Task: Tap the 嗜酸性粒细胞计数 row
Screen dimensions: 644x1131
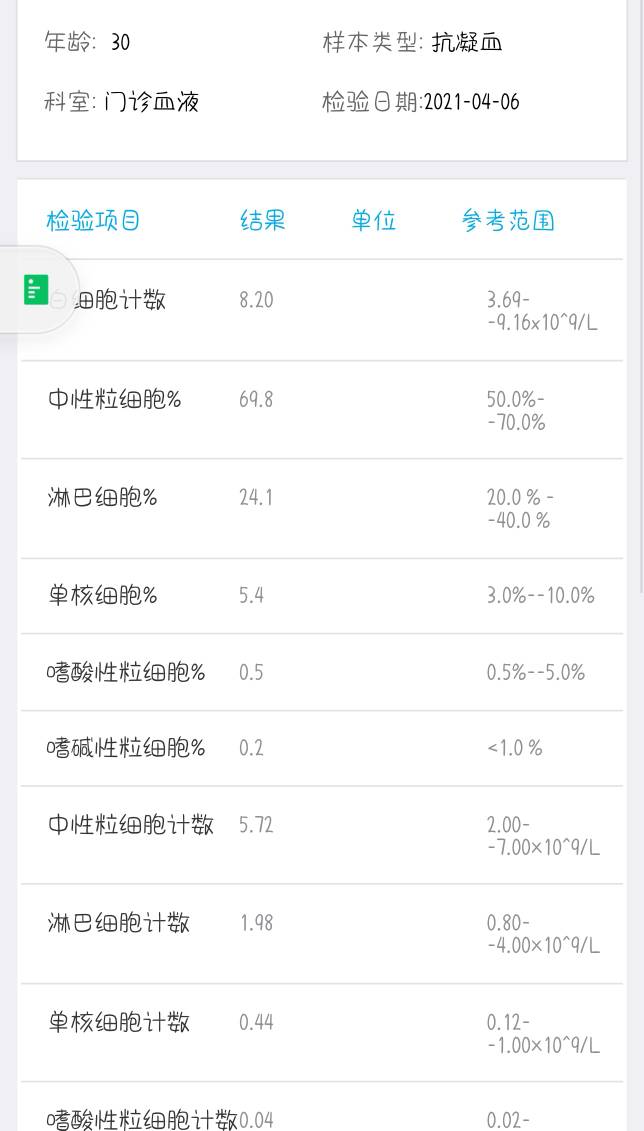Action: click(x=322, y=1106)
